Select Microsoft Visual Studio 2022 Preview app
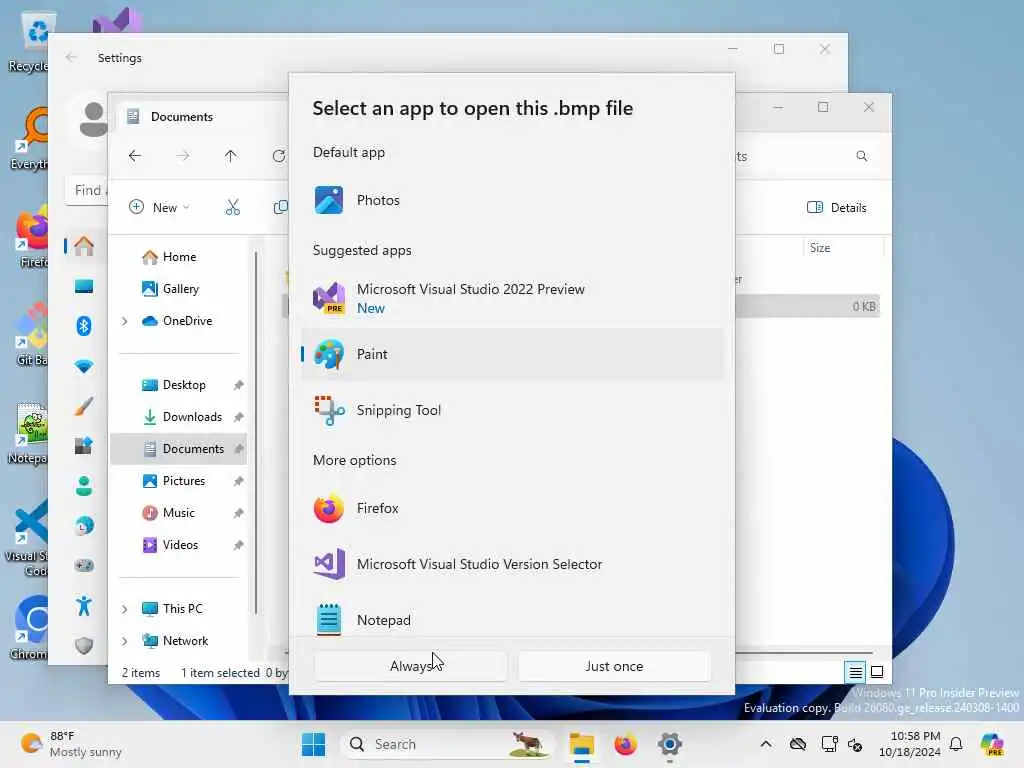Screen dimensions: 1024x768 pyautogui.click(x=513, y=298)
